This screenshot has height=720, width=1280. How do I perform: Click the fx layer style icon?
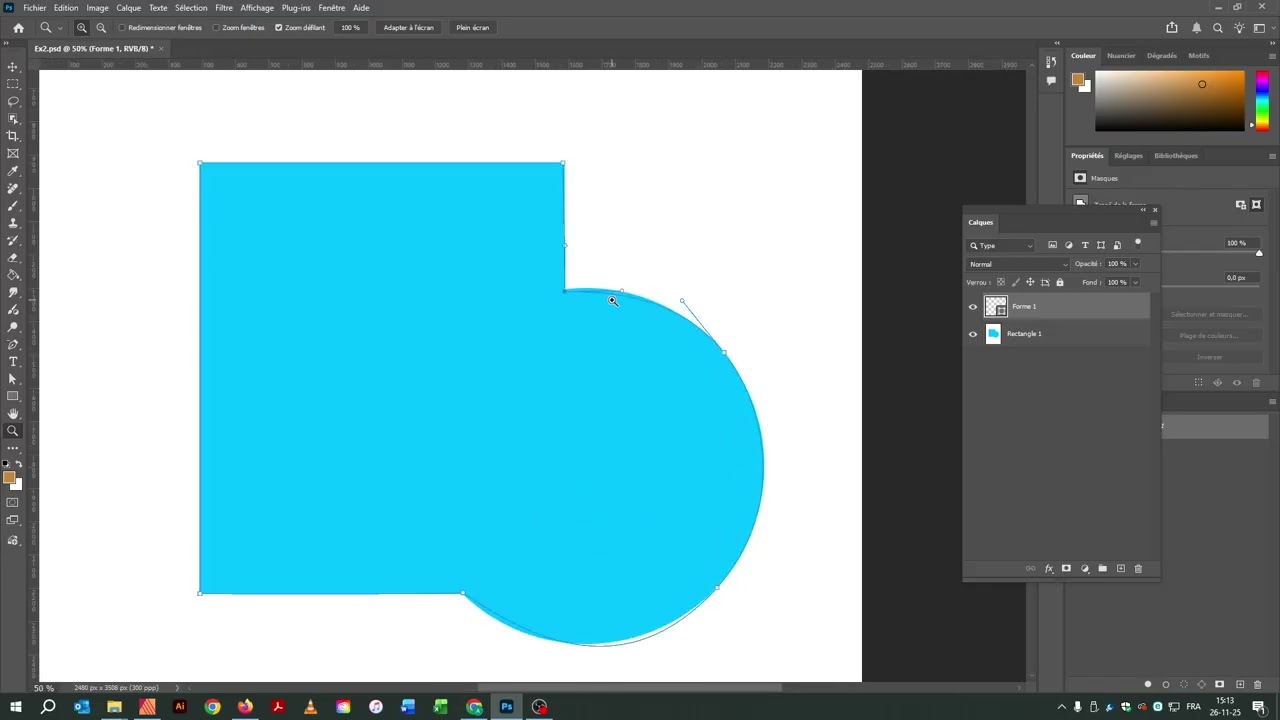point(1049,568)
